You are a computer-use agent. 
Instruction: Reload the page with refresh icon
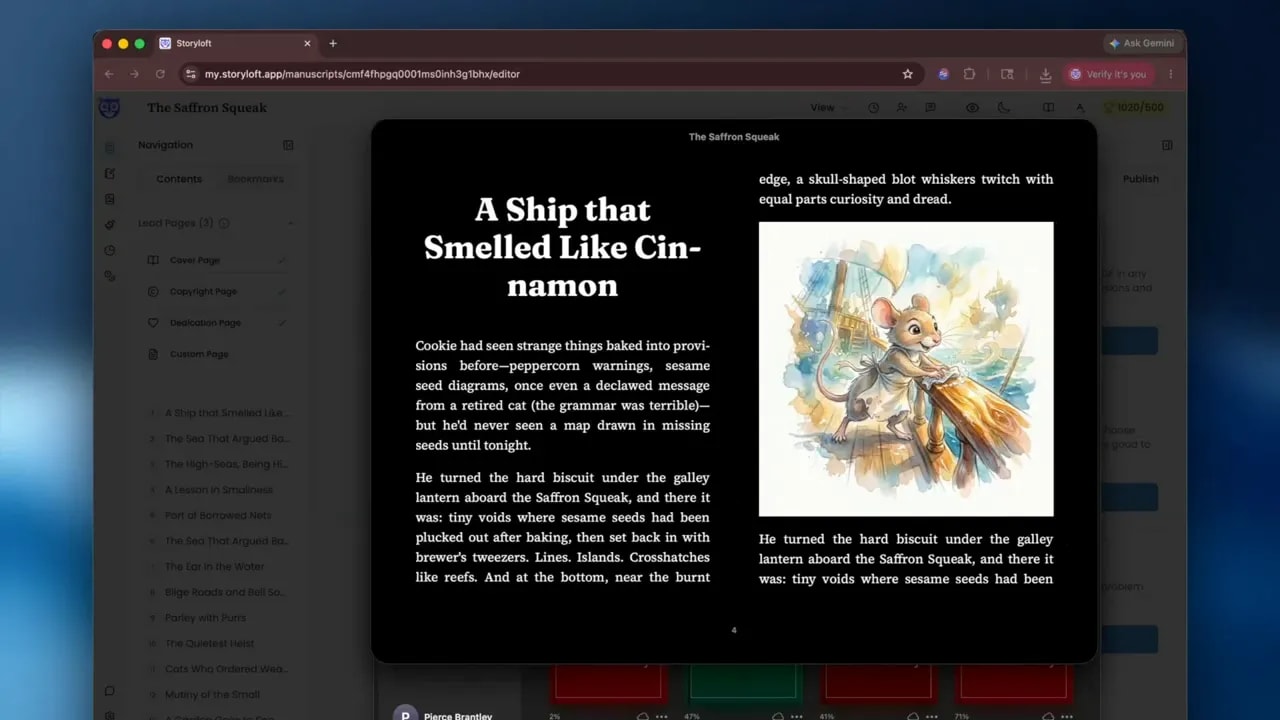coord(160,74)
